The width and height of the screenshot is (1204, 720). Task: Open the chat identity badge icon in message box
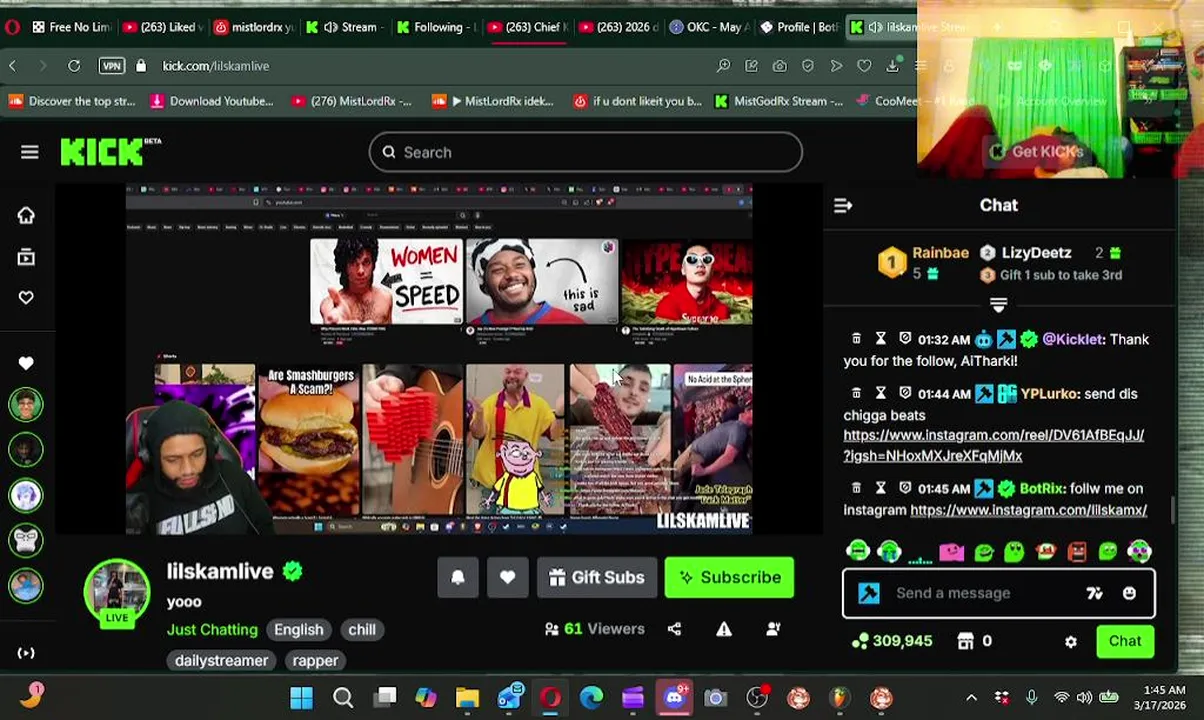pyautogui.click(x=869, y=593)
